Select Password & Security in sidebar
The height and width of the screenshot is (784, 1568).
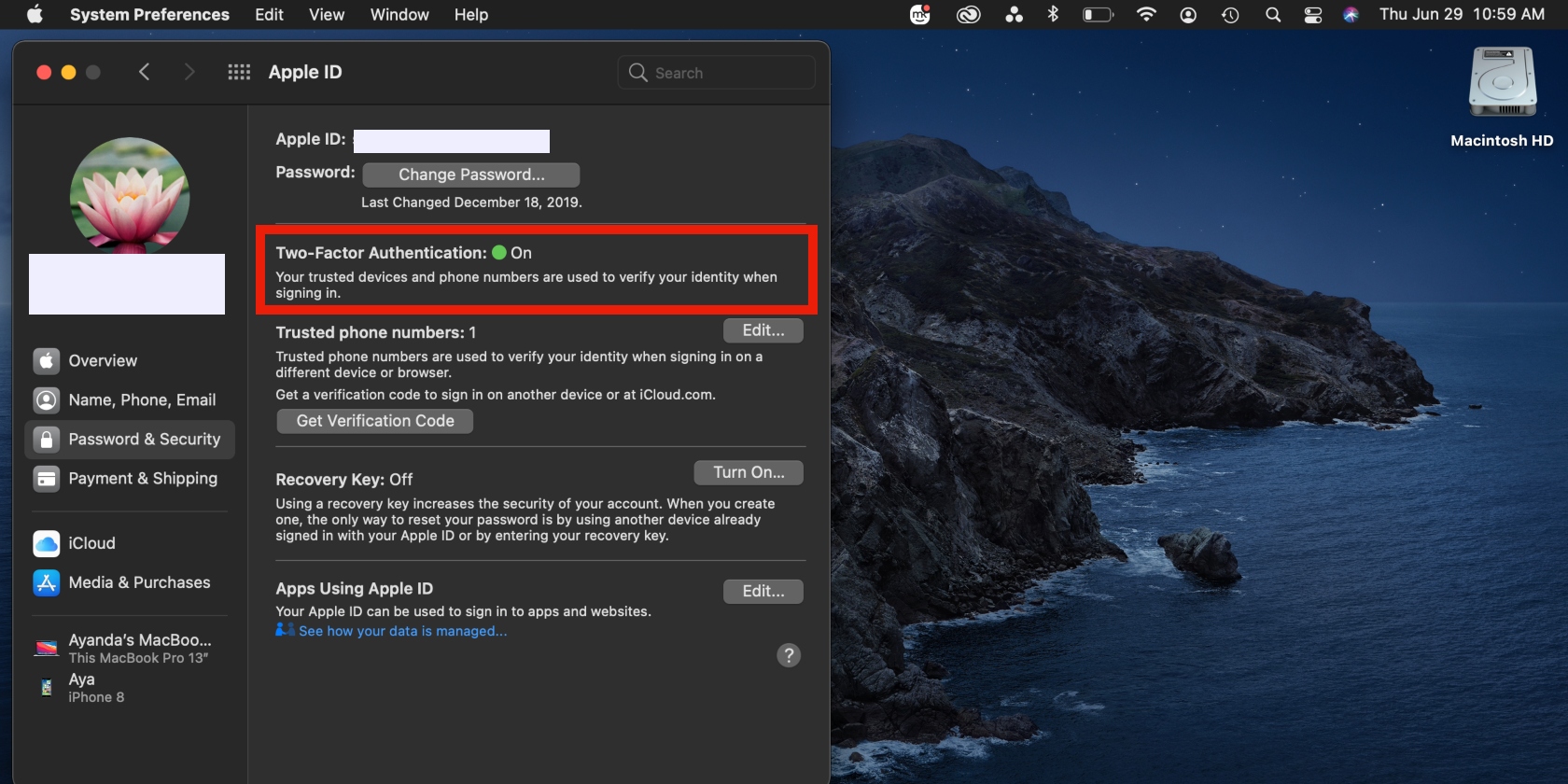(130, 439)
